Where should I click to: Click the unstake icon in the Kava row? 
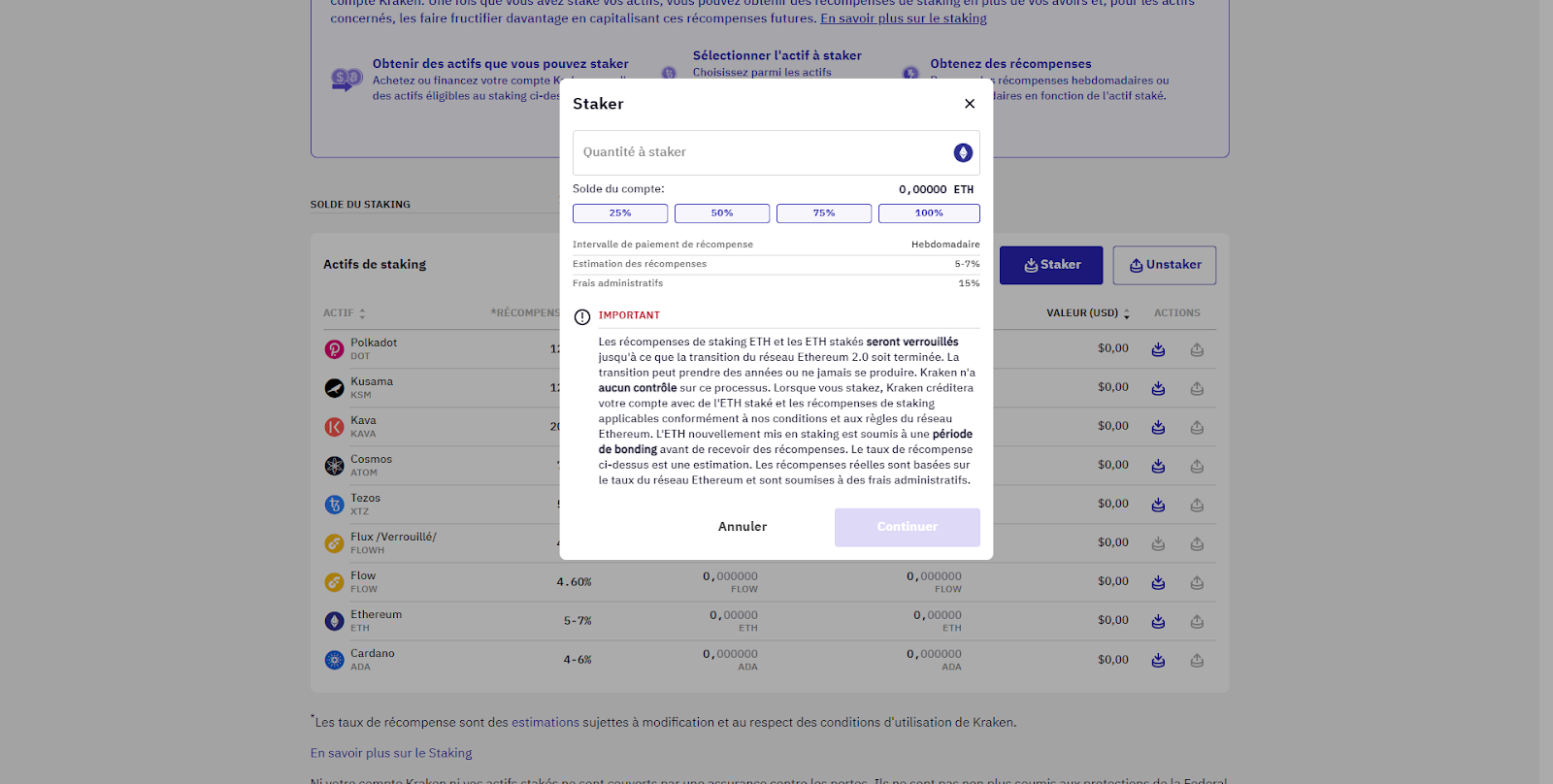coord(1197,427)
